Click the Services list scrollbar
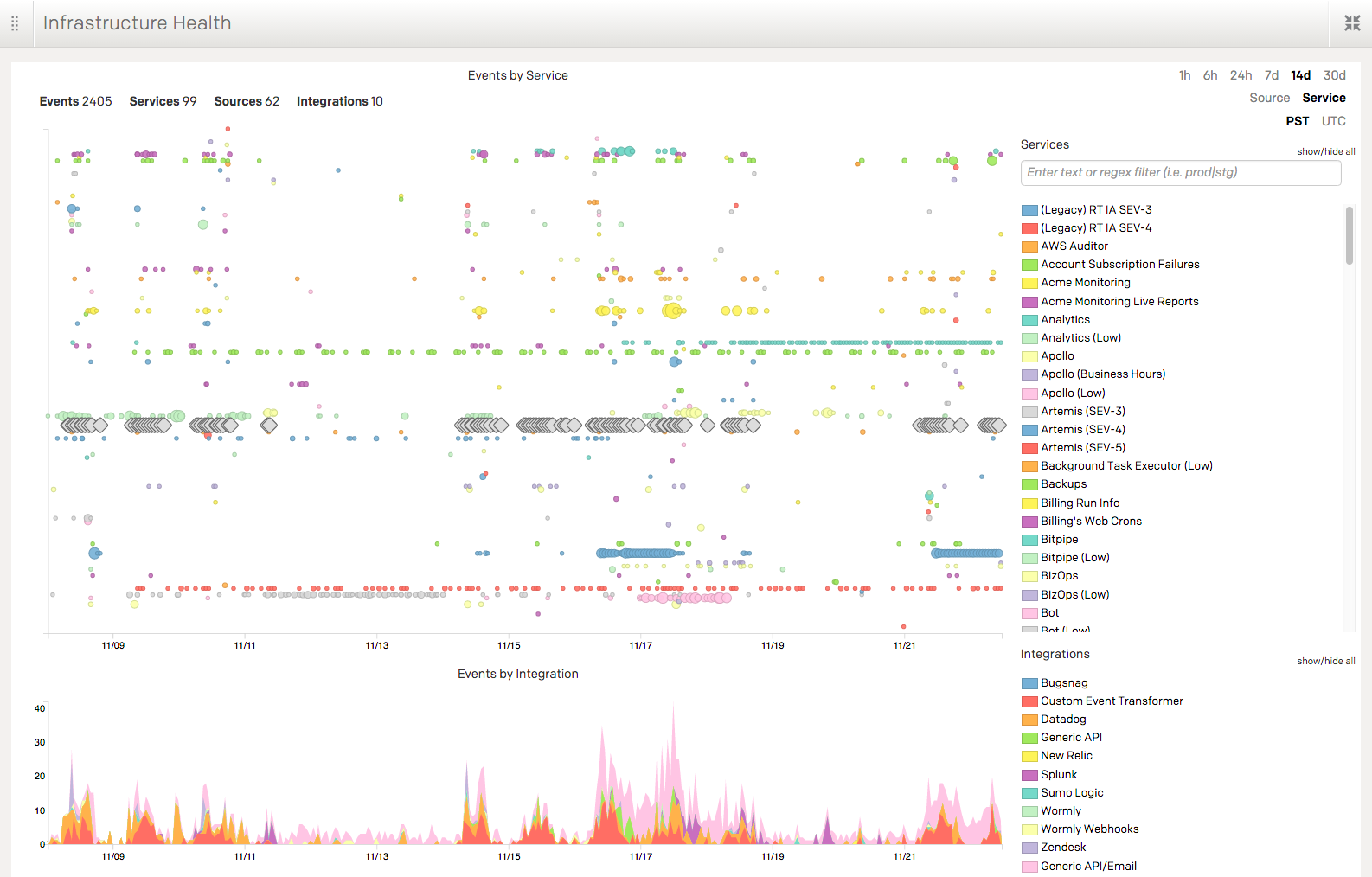 click(x=1349, y=235)
